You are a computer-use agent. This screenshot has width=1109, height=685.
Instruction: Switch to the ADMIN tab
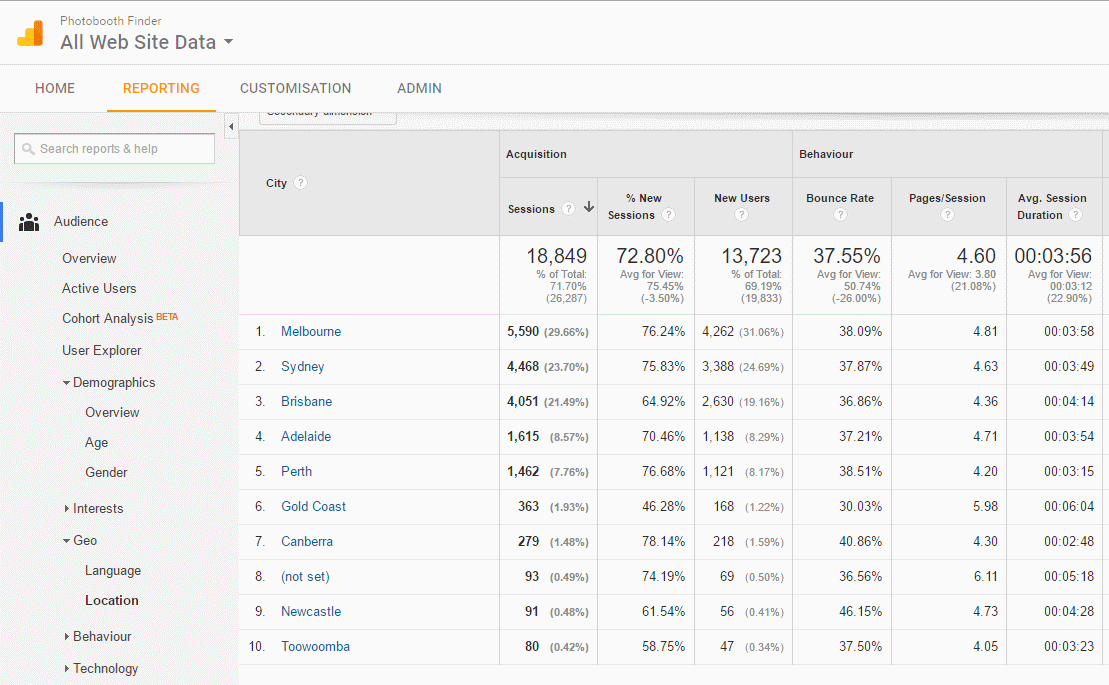tap(419, 88)
